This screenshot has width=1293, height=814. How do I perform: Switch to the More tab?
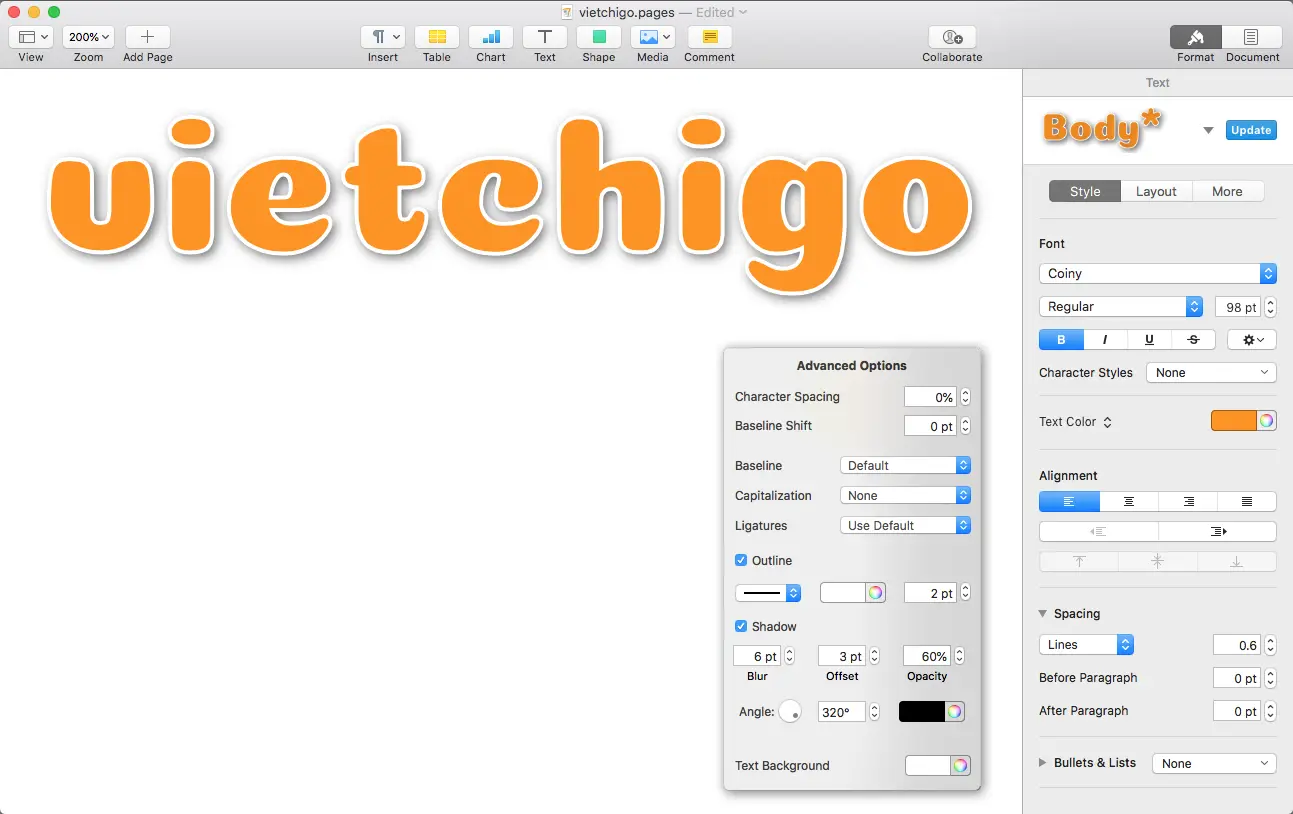click(1227, 192)
